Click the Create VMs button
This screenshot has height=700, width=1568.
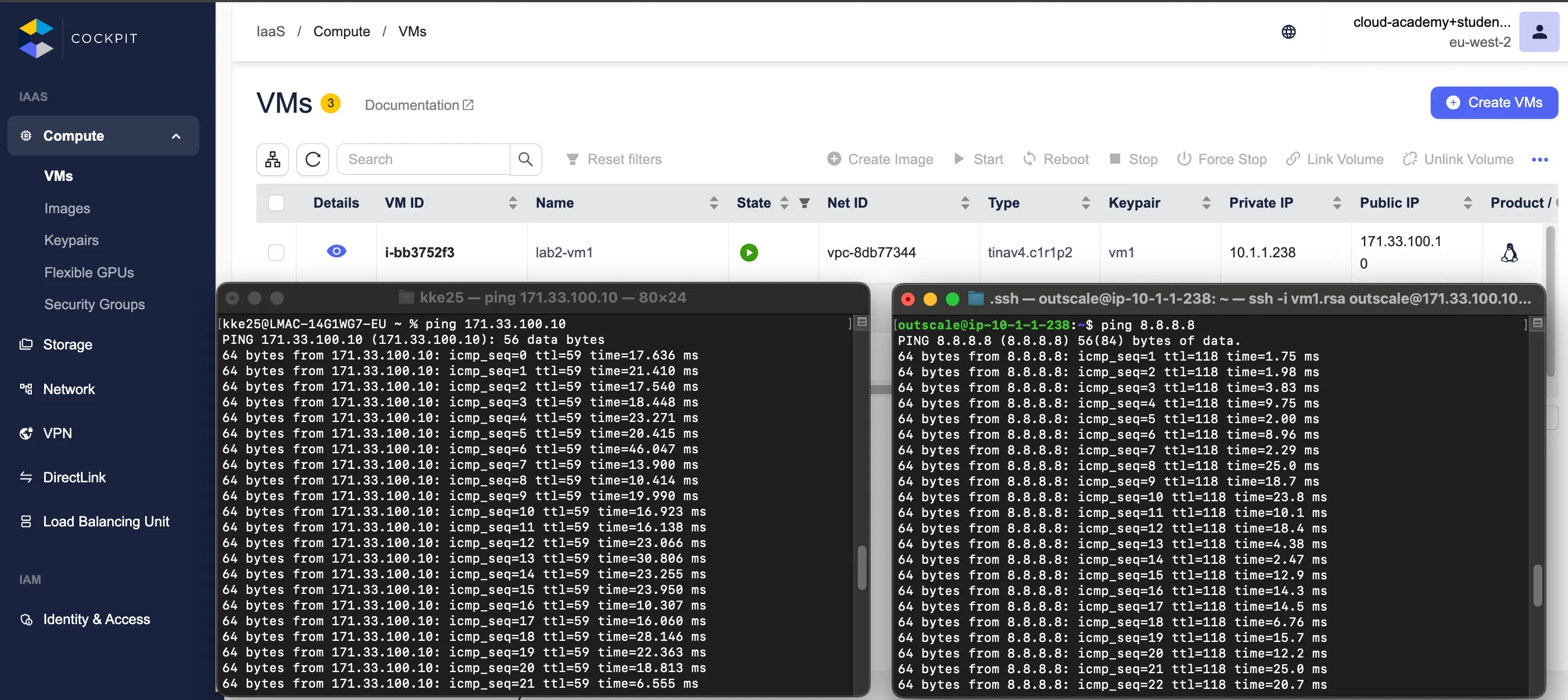(1493, 103)
